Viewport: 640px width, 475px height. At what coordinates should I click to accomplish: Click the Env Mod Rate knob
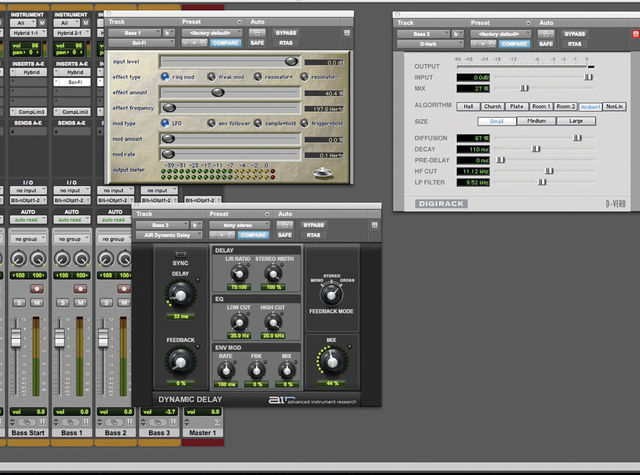click(226, 370)
